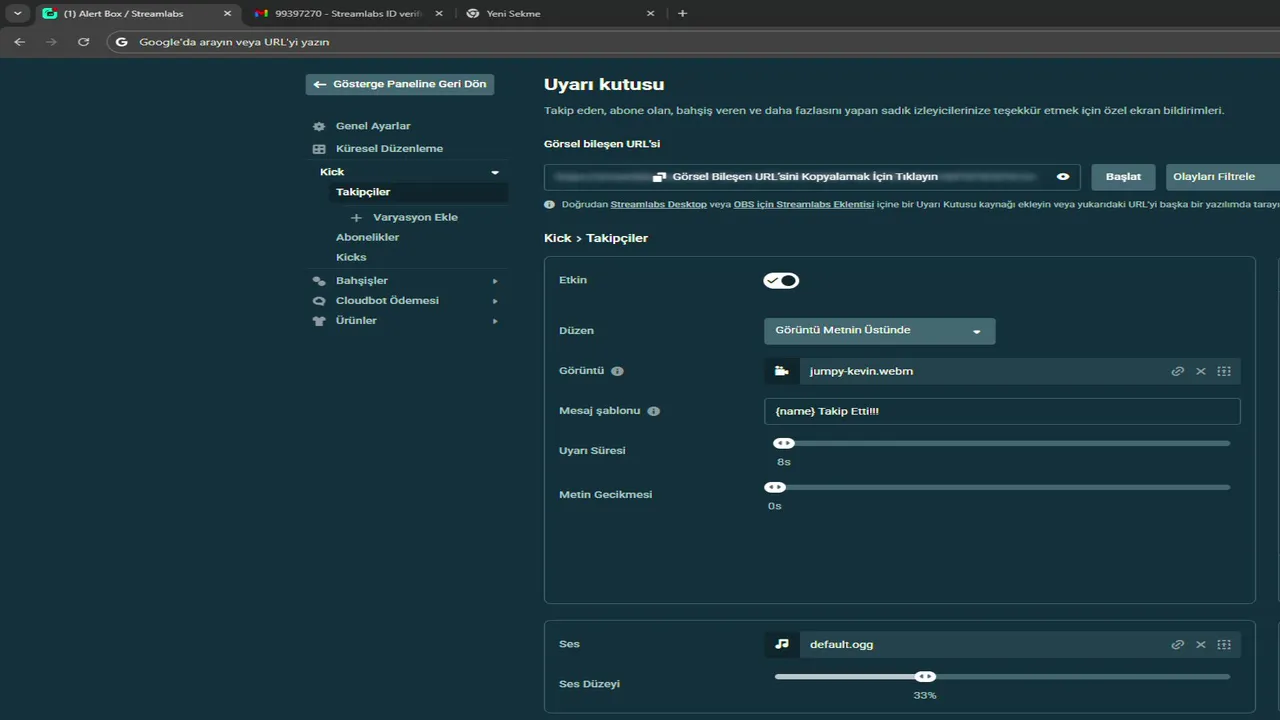Reload the page with refresh icon

(84, 42)
